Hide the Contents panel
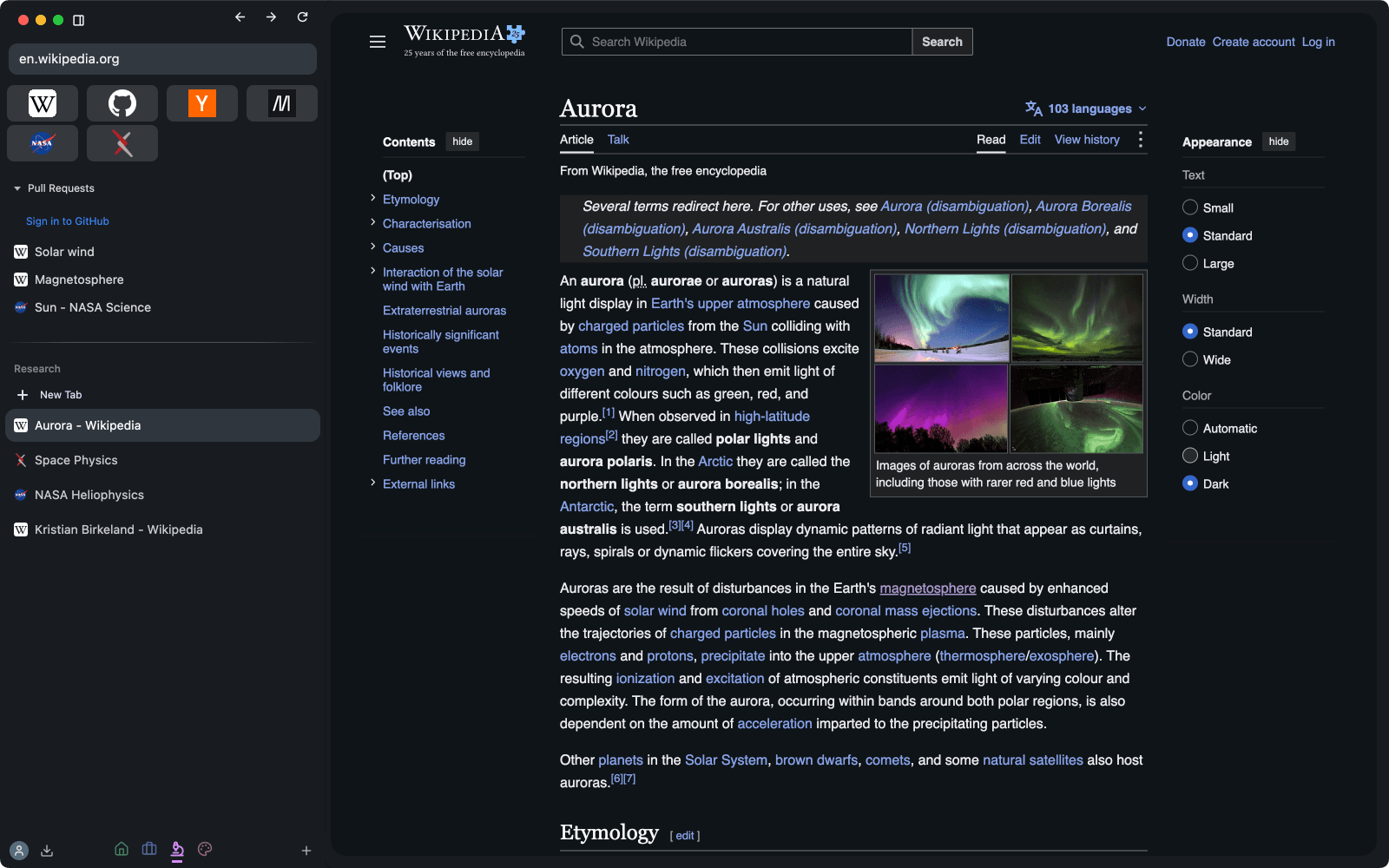The width and height of the screenshot is (1389, 868). click(463, 141)
